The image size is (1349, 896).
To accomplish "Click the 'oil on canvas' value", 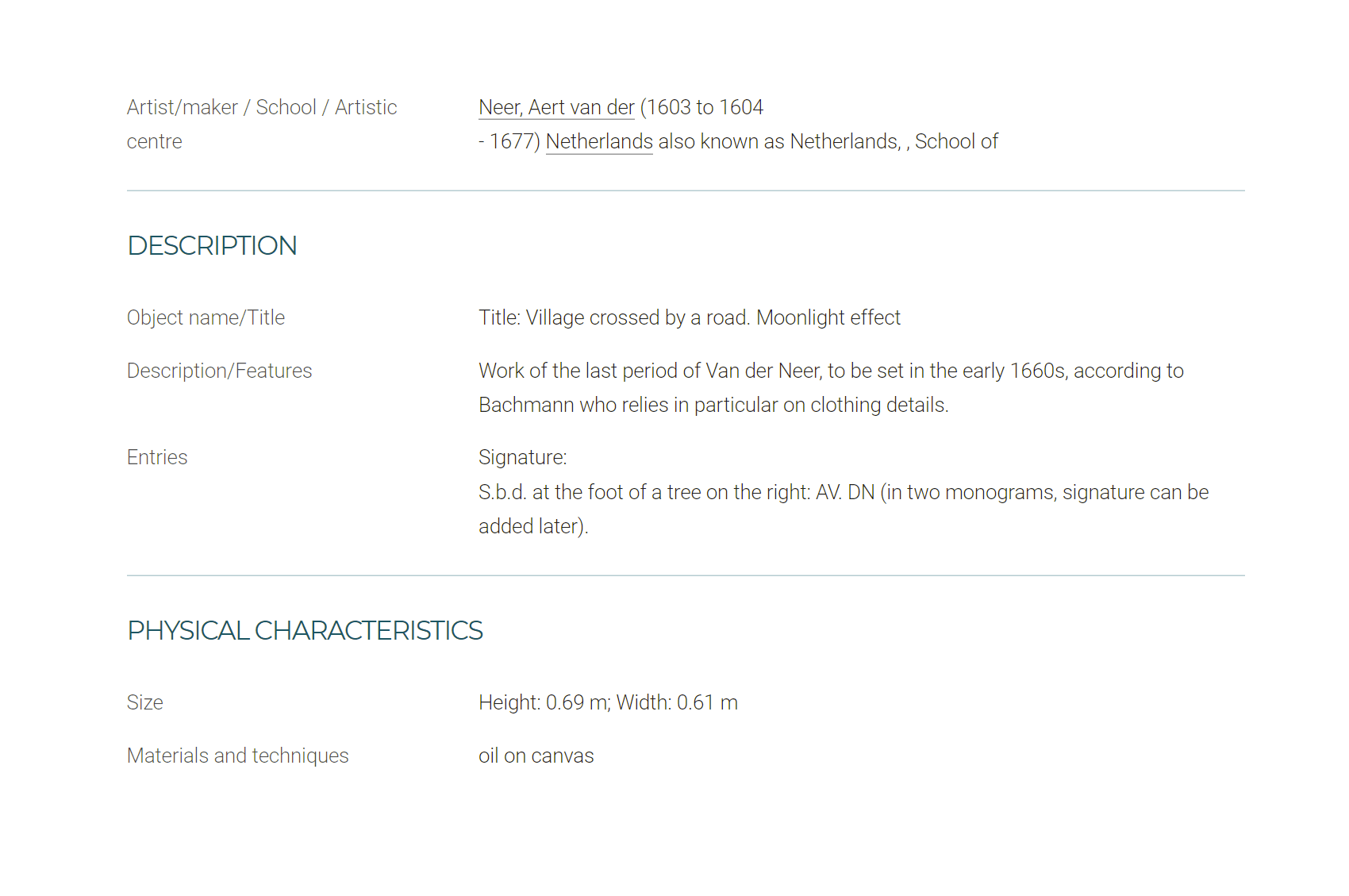I will (536, 756).
